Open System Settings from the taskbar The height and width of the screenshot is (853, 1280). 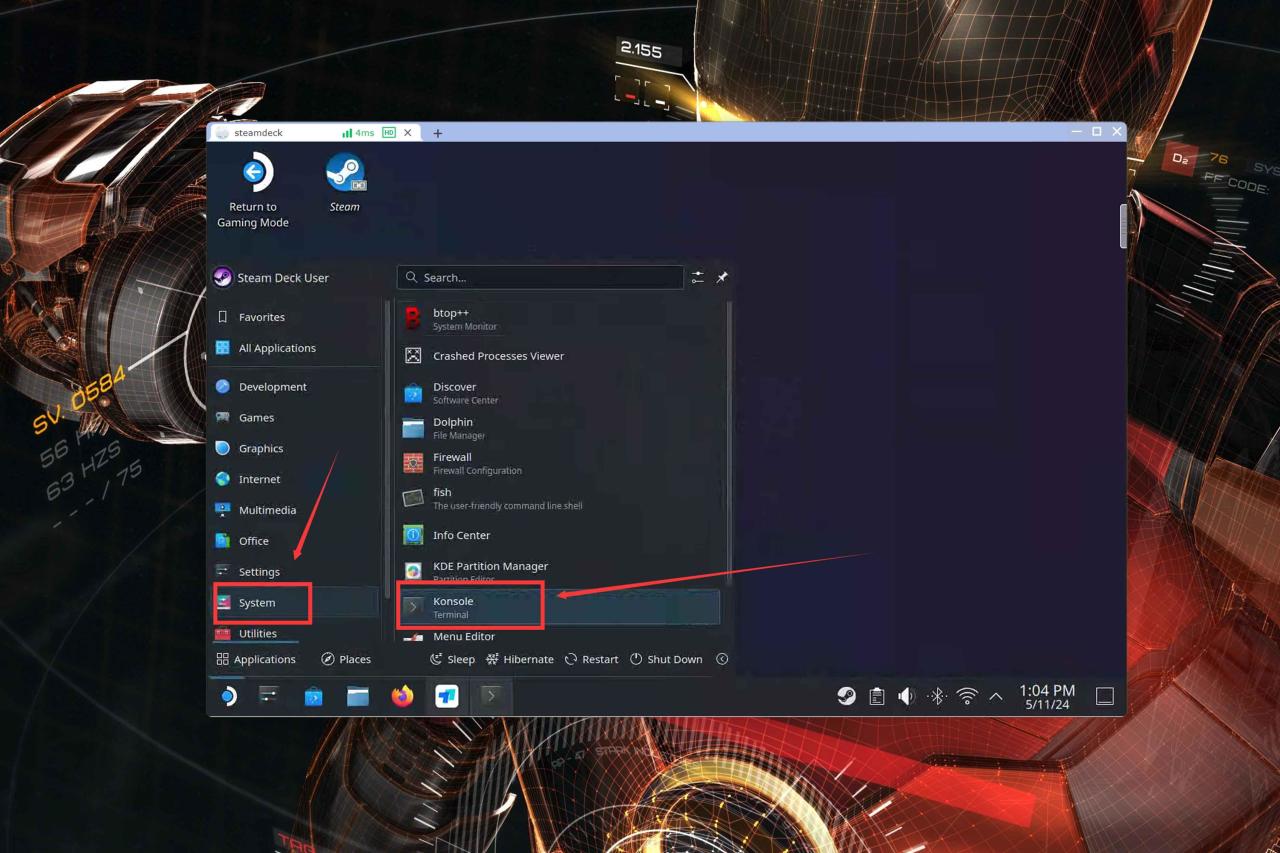coord(269,696)
